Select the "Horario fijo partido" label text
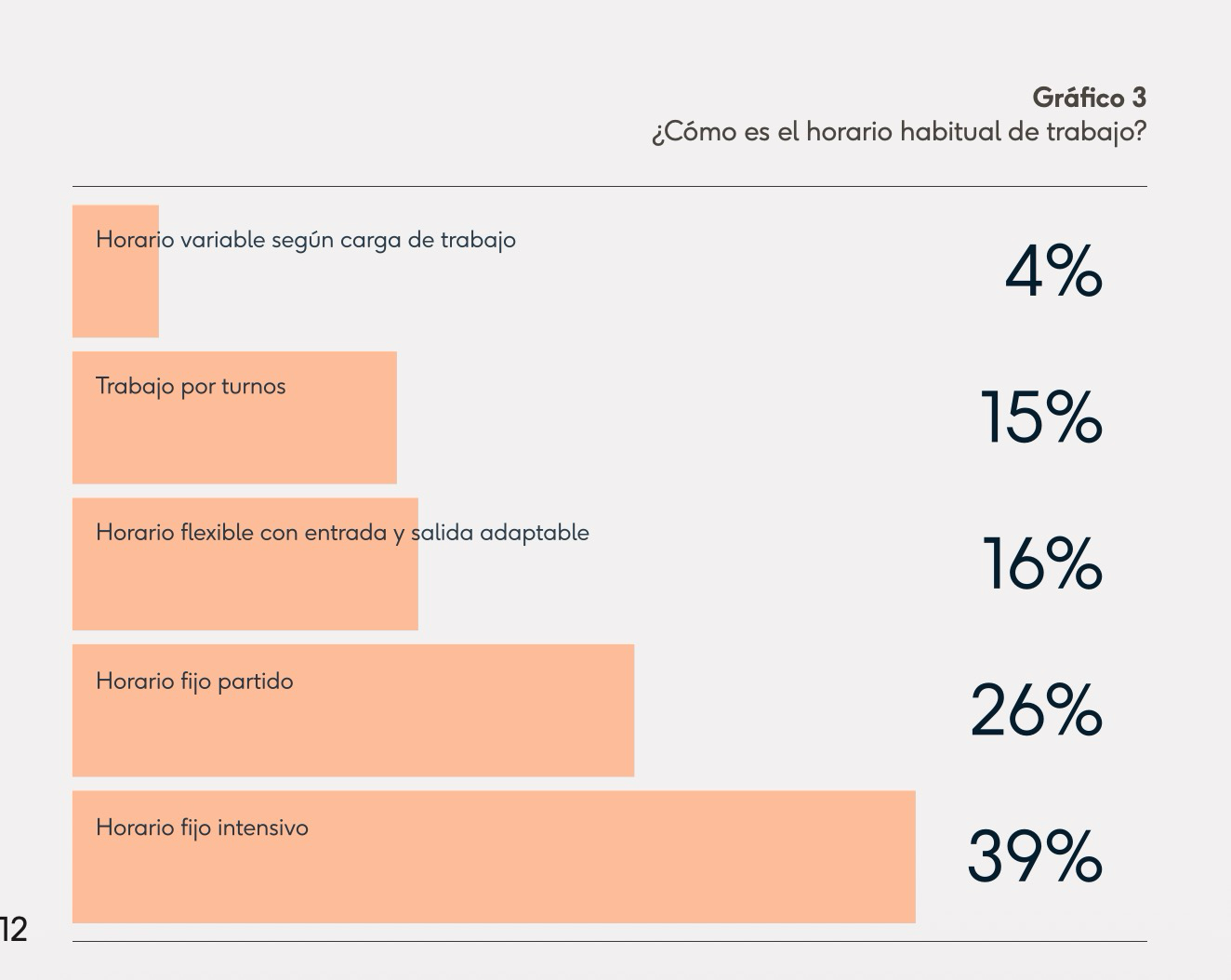The image size is (1231, 980). [194, 682]
